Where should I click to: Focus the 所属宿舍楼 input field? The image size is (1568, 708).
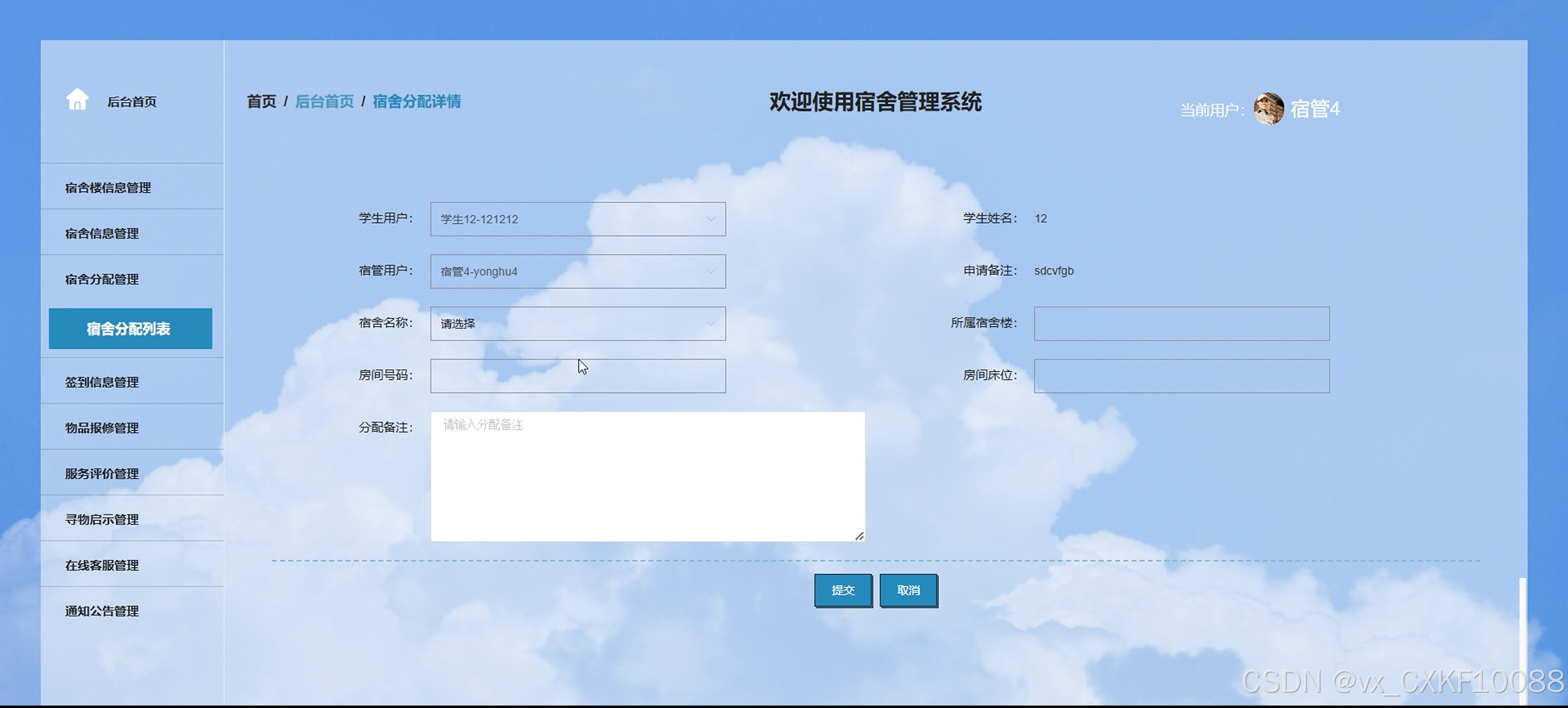point(1181,324)
